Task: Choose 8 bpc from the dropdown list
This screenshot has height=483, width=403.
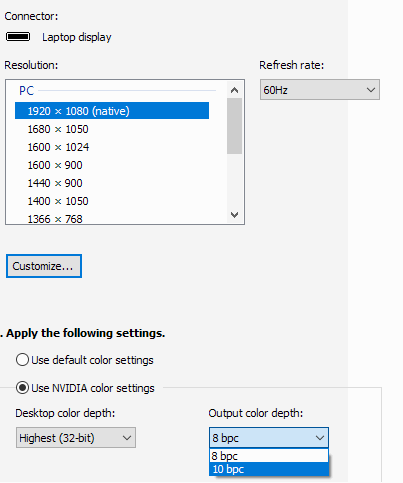Action: click(269, 456)
